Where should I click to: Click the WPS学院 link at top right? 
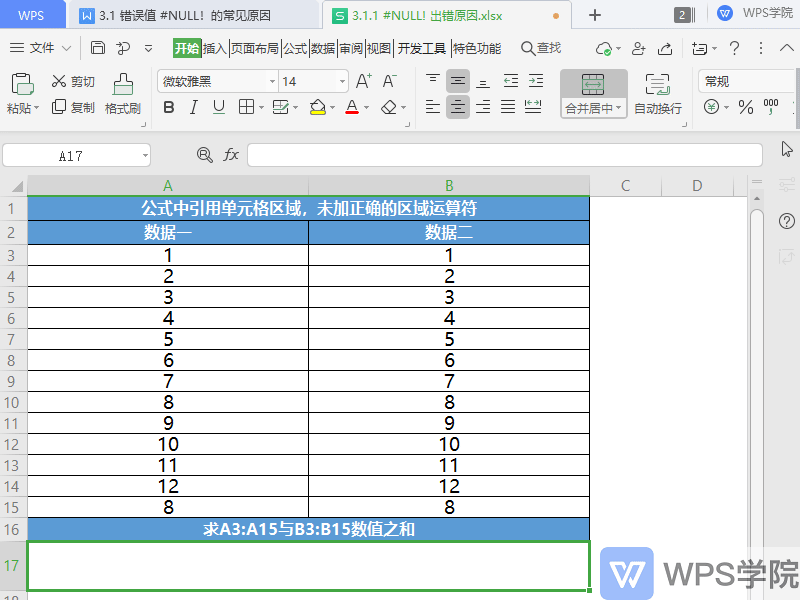755,13
